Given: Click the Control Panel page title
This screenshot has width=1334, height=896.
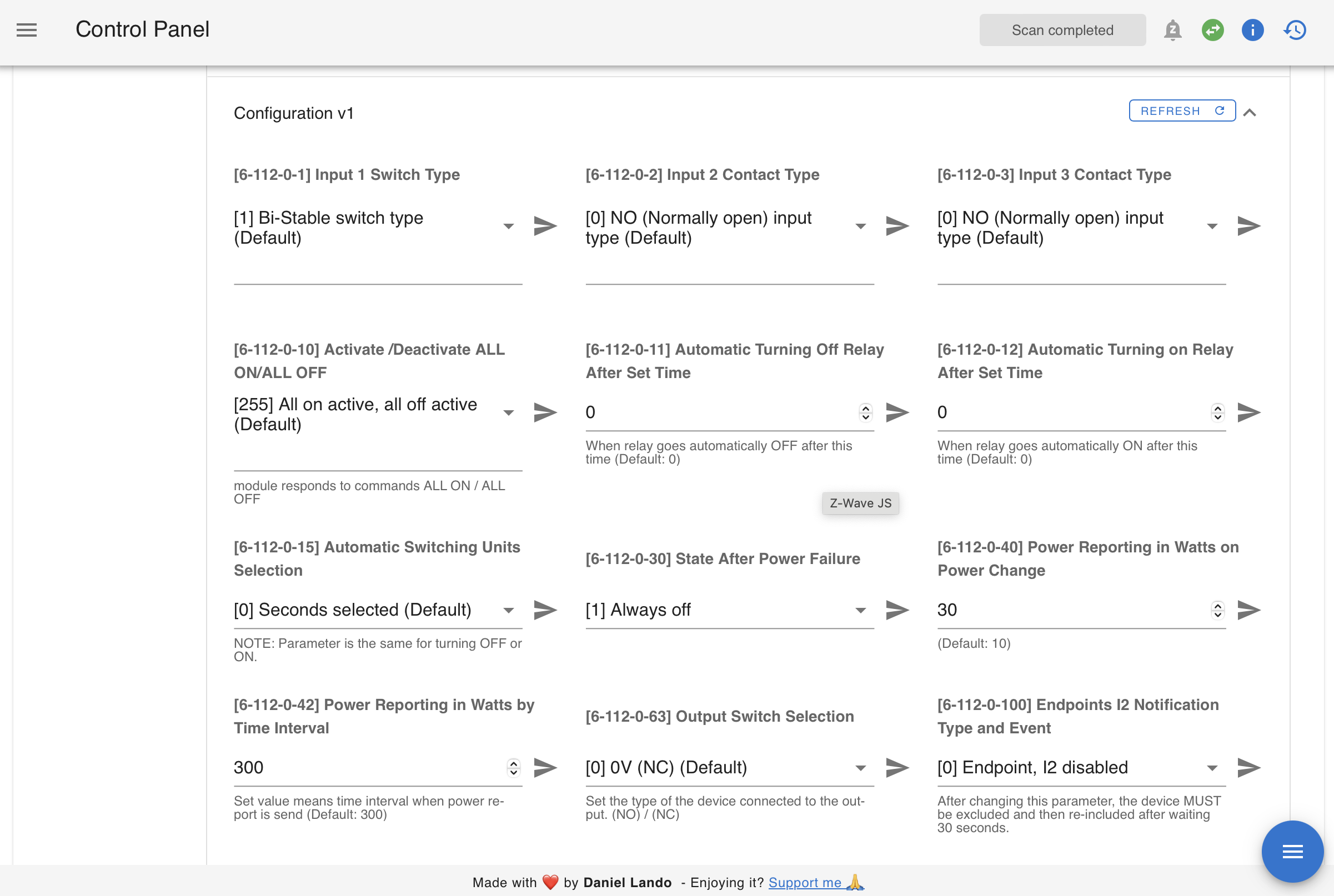Looking at the screenshot, I should click(142, 30).
